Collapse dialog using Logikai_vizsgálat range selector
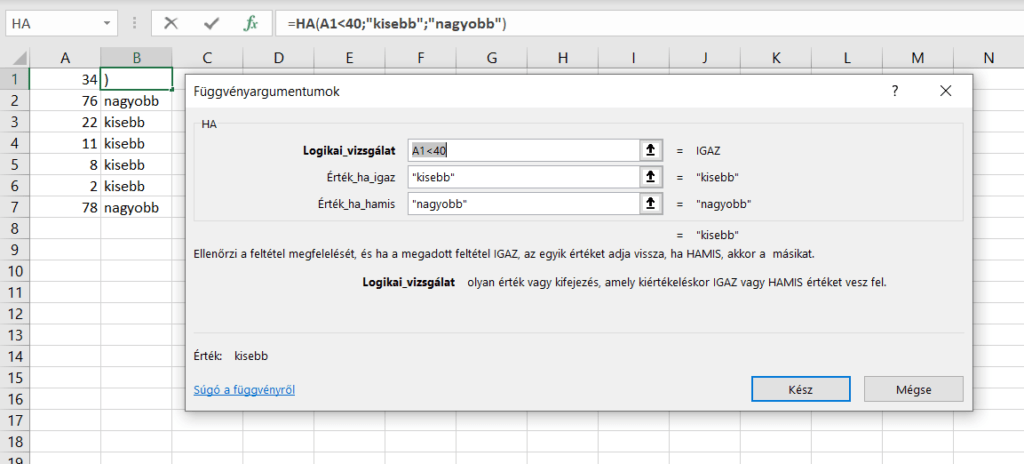1024x464 pixels. [650, 150]
